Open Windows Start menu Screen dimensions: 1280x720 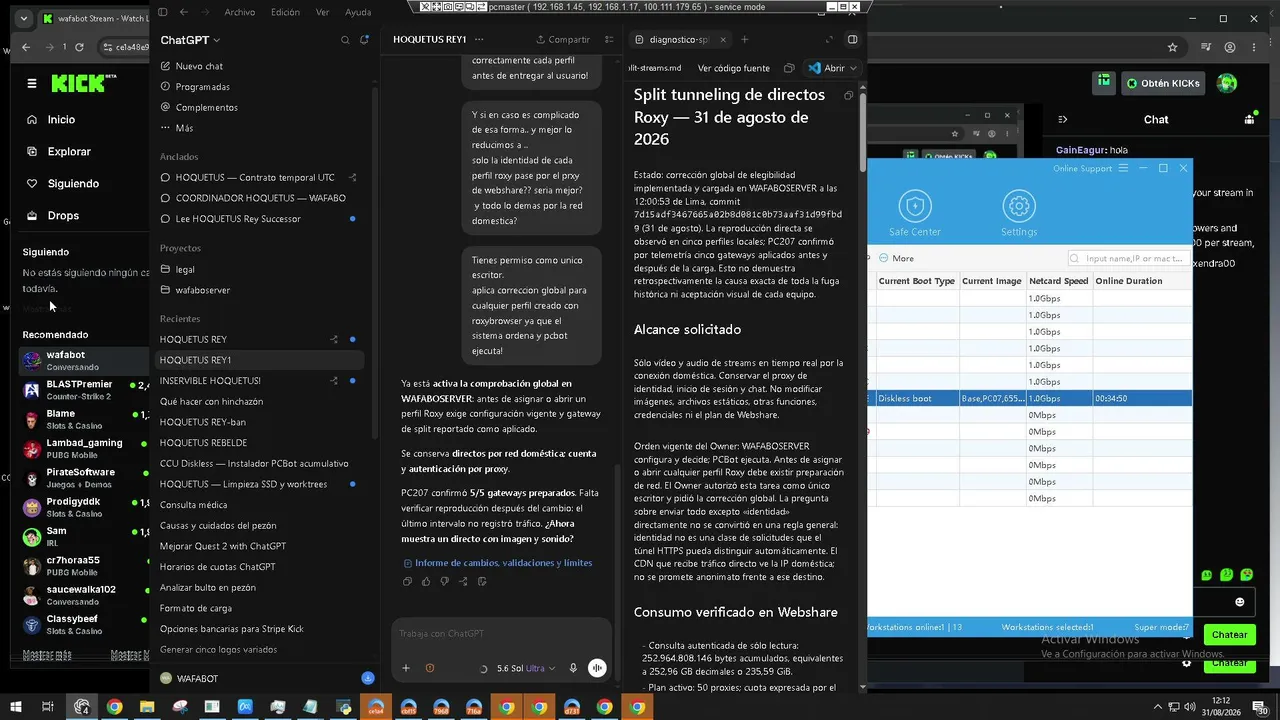click(x=14, y=707)
